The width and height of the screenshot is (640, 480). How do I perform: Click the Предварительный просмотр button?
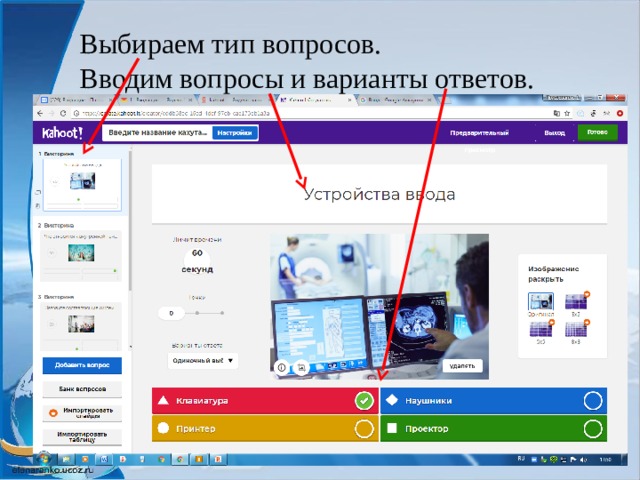479,133
